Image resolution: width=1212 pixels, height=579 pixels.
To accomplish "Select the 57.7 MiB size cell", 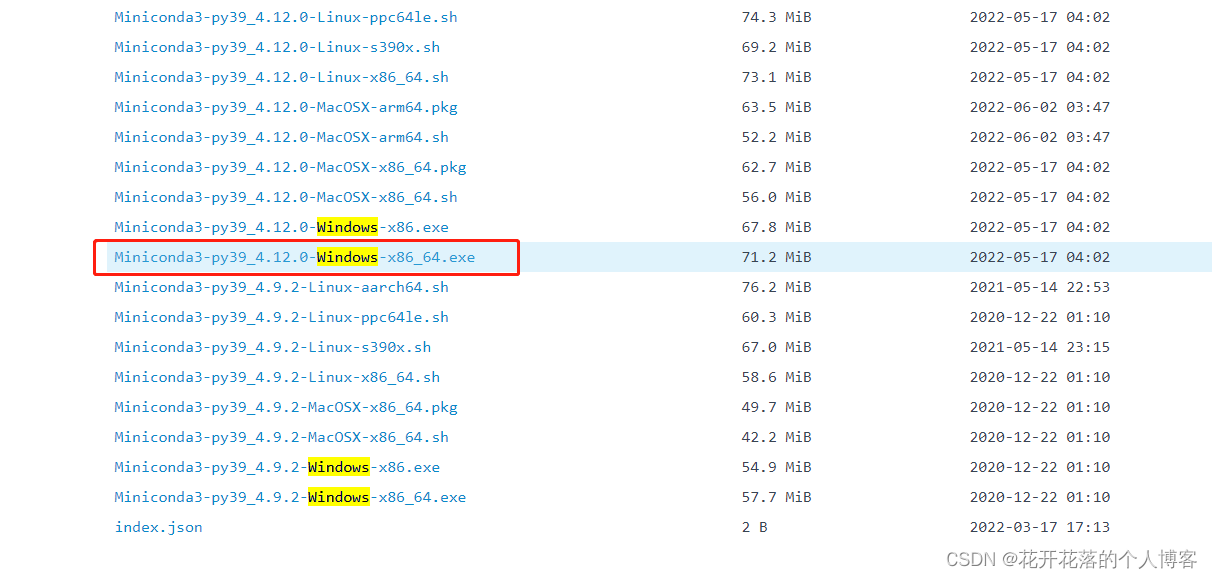I will click(776, 497).
